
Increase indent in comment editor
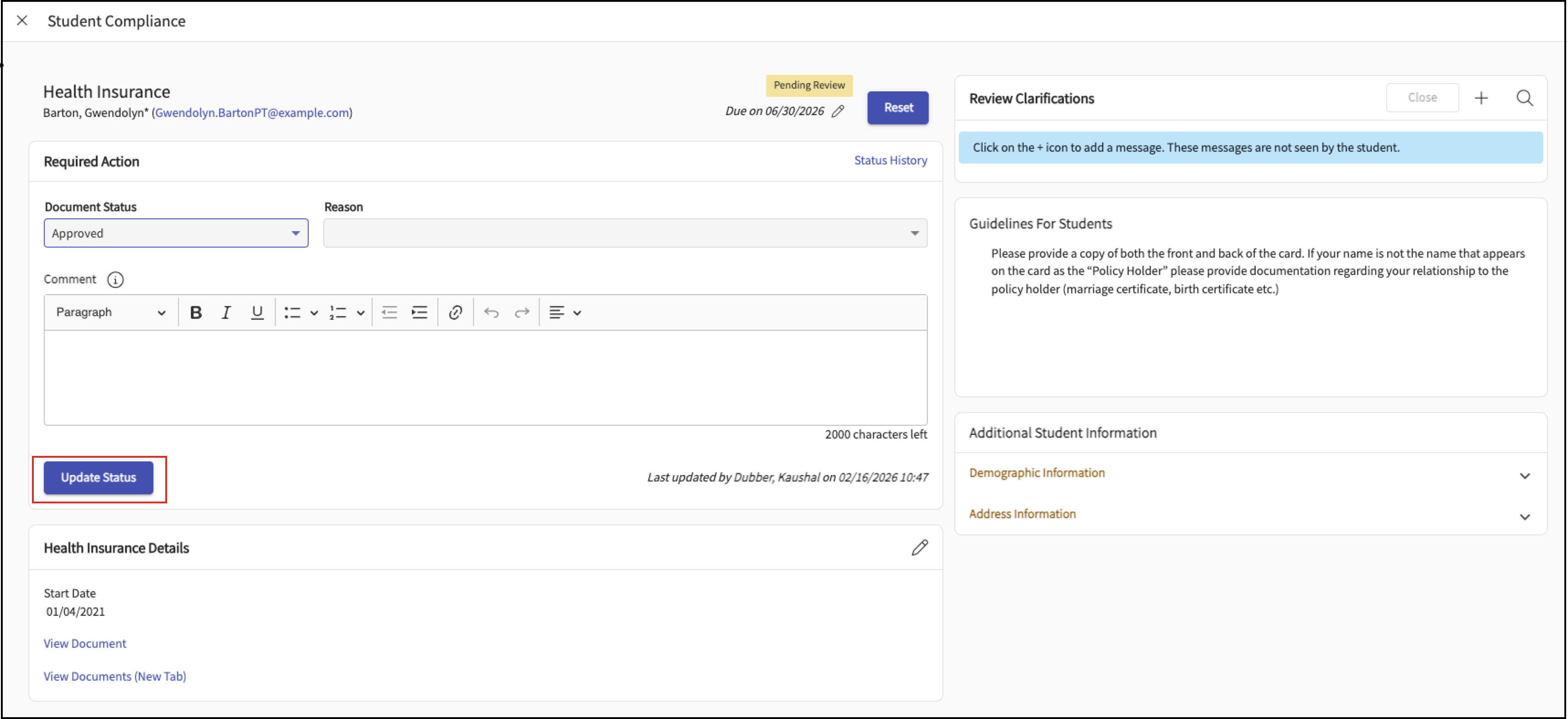[419, 312]
